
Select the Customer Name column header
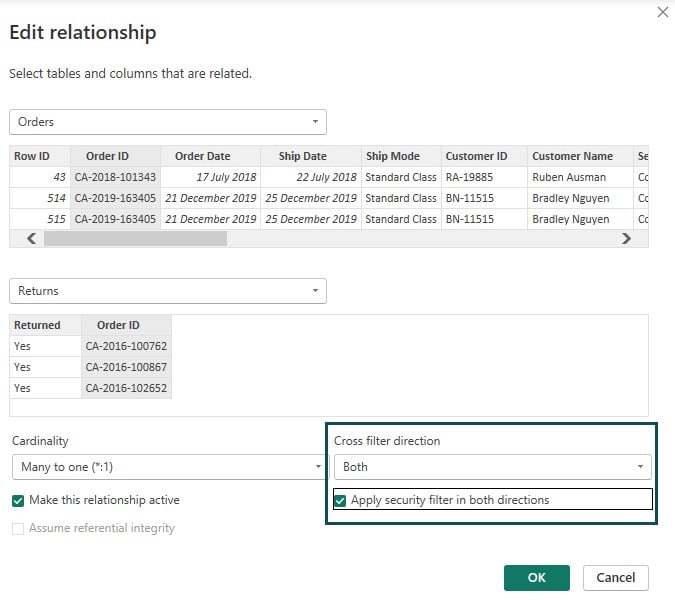pyautogui.click(x=580, y=156)
